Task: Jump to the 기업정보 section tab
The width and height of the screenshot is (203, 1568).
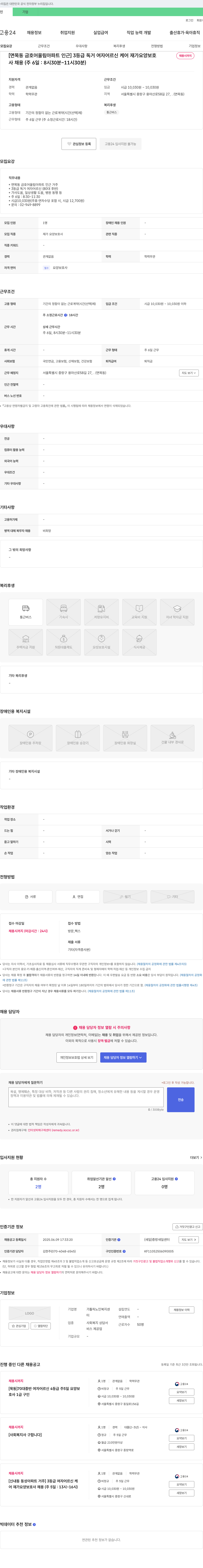Action: [x=195, y=46]
